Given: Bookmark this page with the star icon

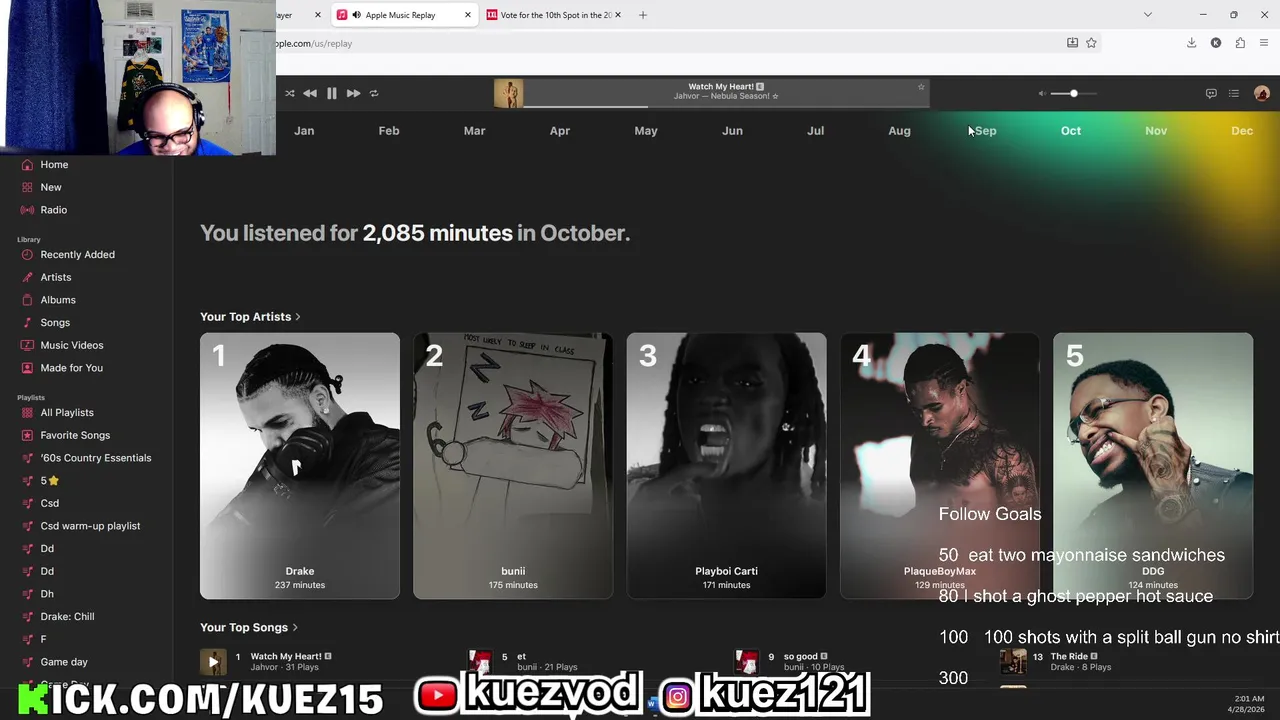Looking at the screenshot, I should coord(1091,43).
